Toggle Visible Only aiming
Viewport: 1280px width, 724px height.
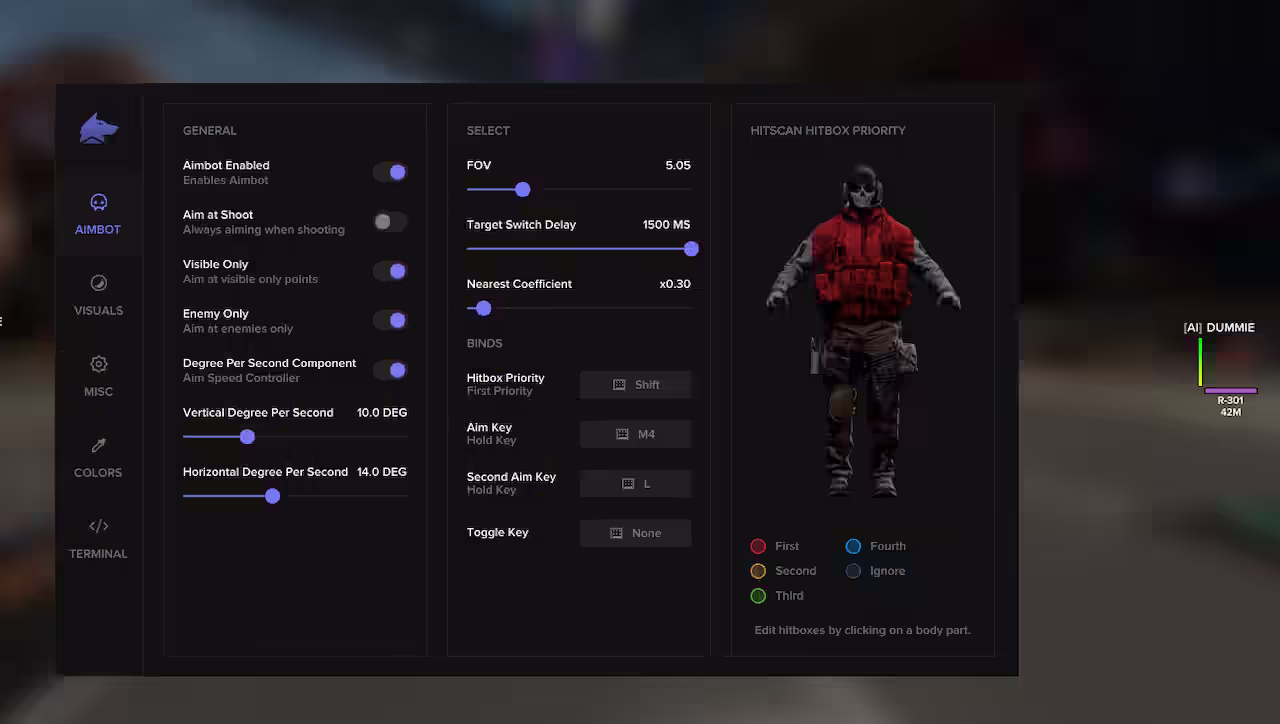coord(390,271)
